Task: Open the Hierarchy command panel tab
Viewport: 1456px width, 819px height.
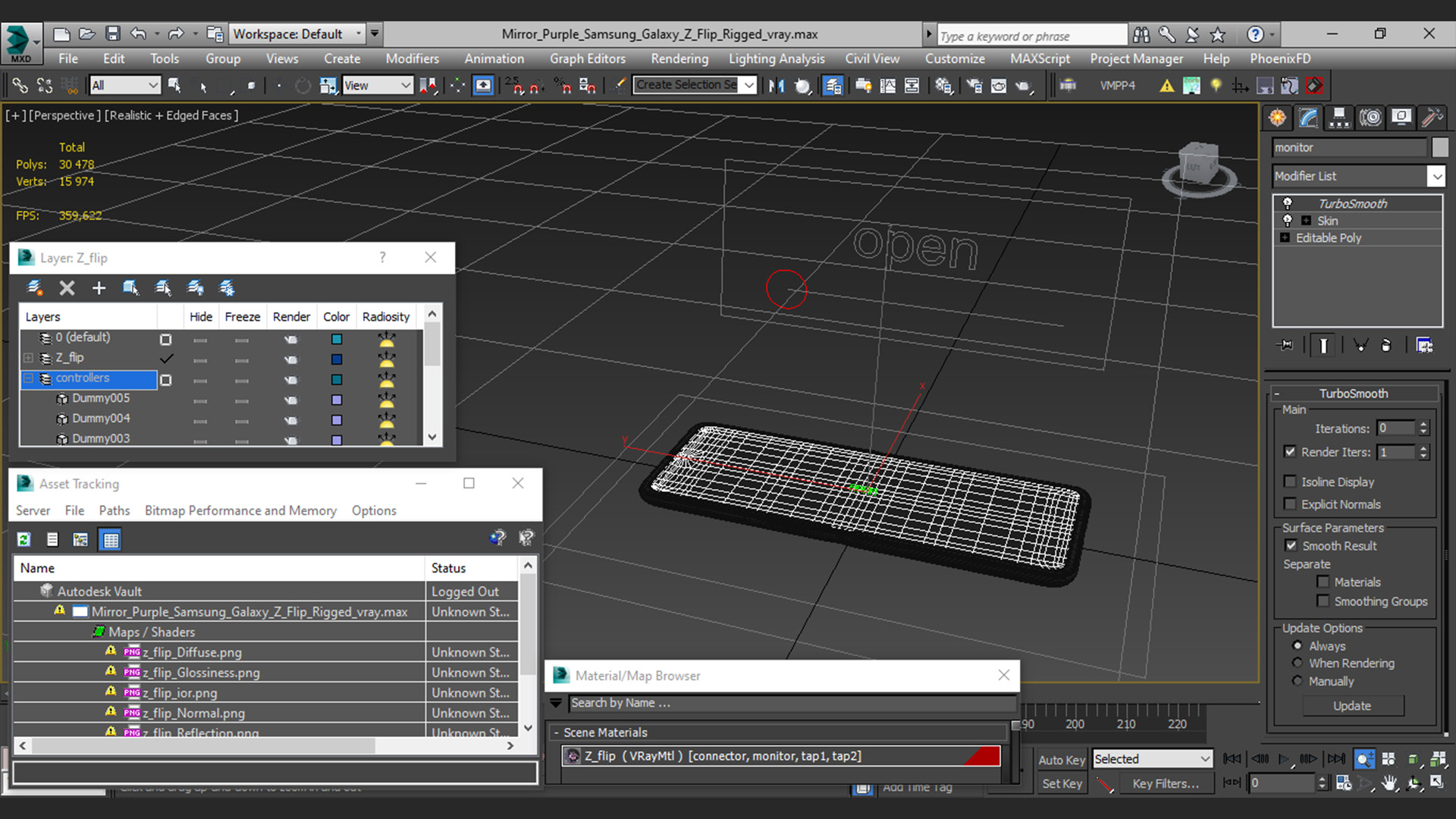Action: click(1339, 118)
